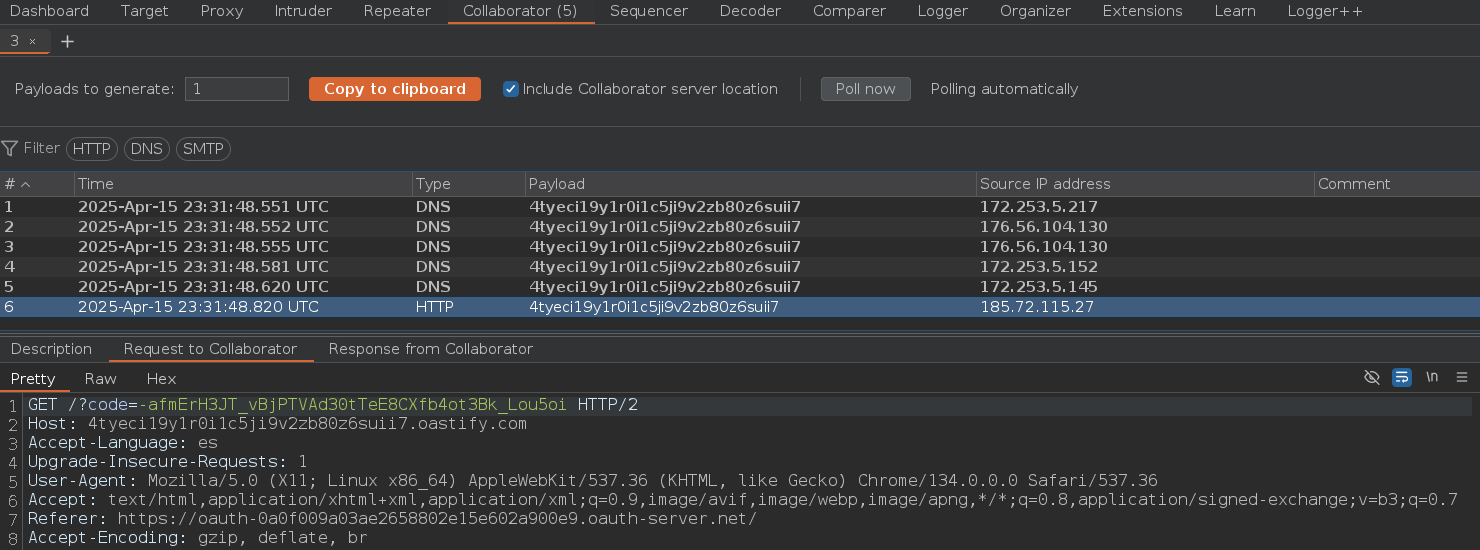This screenshot has width=1480, height=550.
Task: Sort by the Source IP address column
Action: tap(1045, 184)
